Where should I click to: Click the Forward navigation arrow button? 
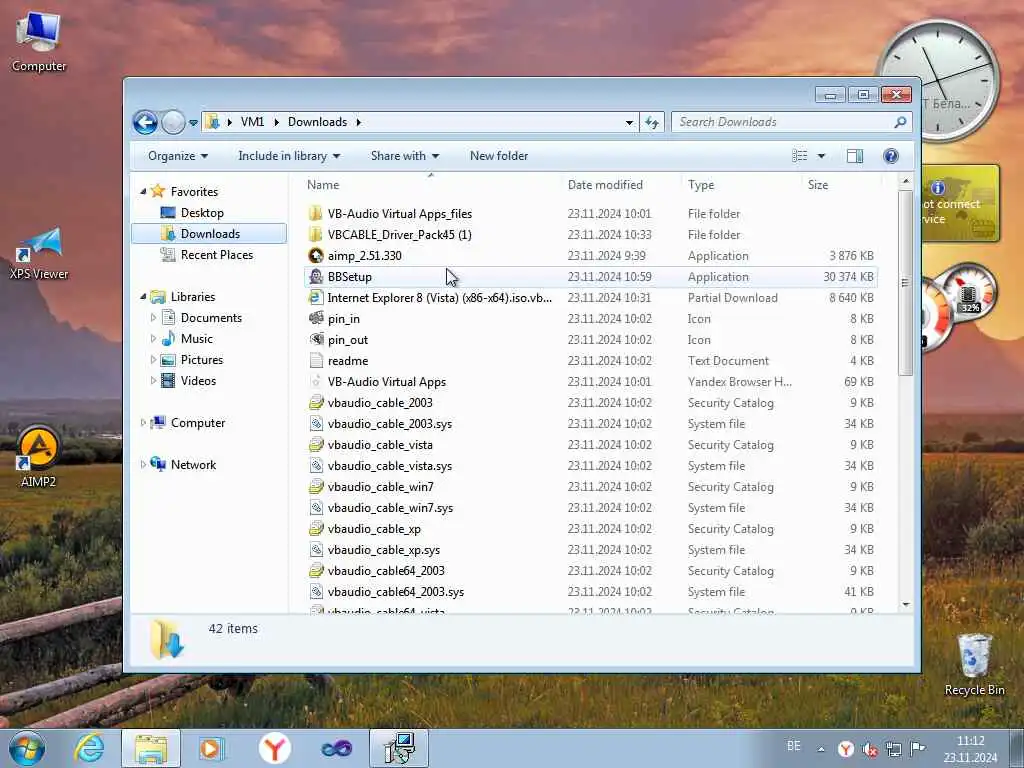point(173,122)
